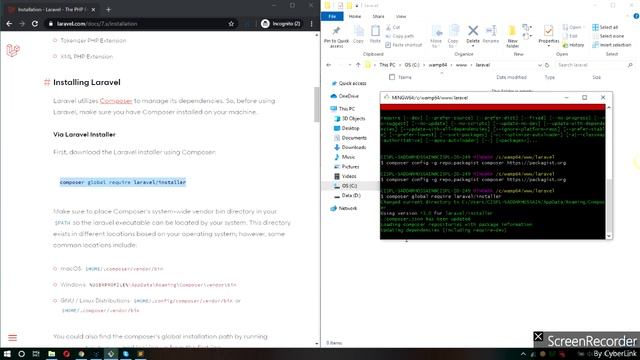Click the Move to icon in Organize group
This screenshot has height=360, width=640.
click(x=436, y=31)
